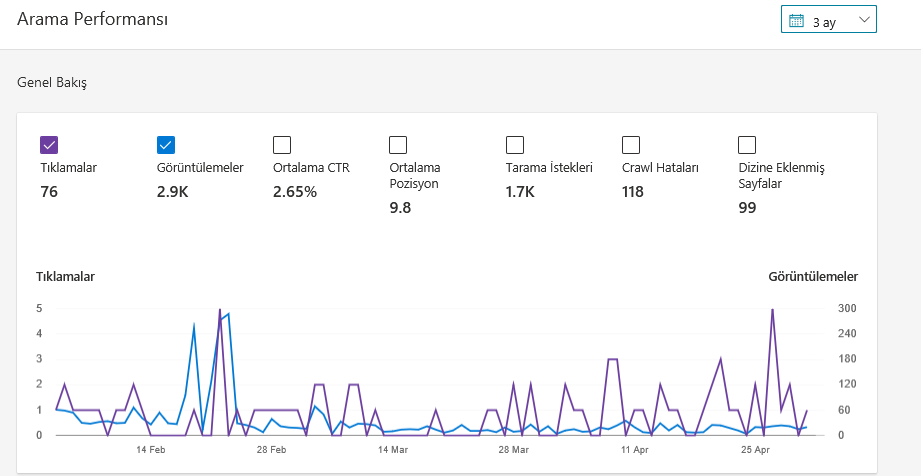Screen dimensions: 921x476
Task: Click the Tıklamalar left axis title
Action: 65,276
